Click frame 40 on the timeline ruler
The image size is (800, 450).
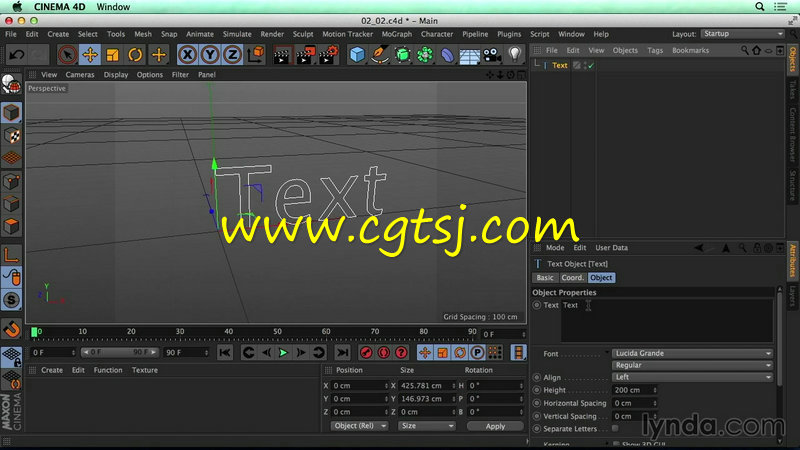point(229,332)
